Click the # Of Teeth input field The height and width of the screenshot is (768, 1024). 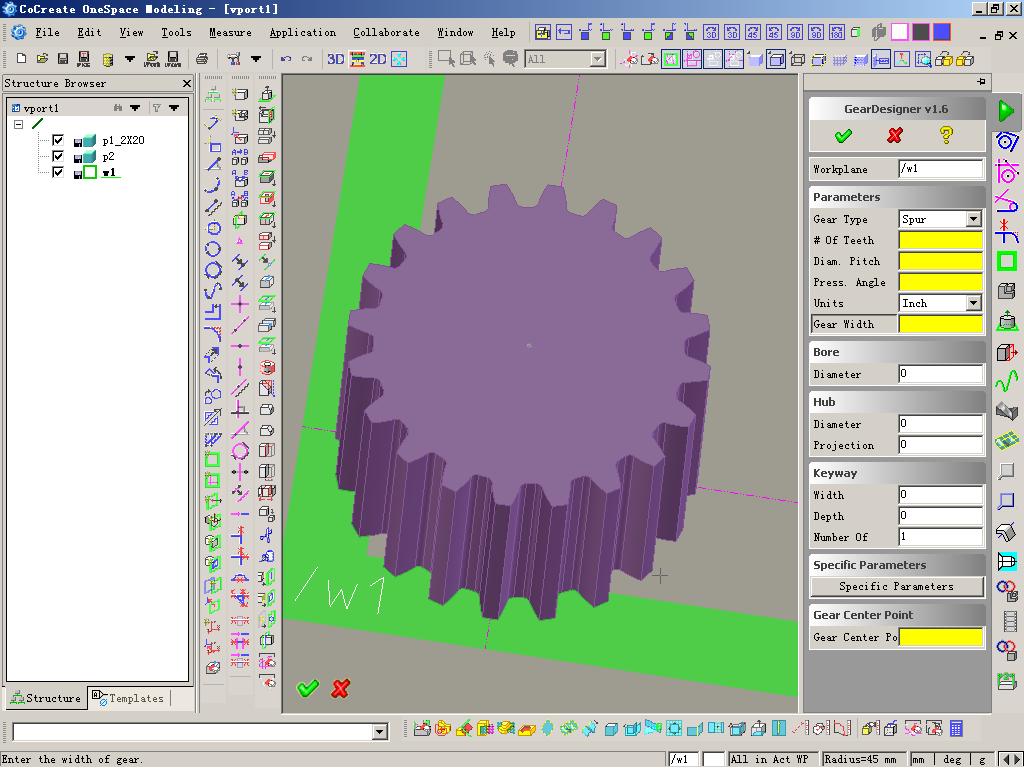[940, 240]
